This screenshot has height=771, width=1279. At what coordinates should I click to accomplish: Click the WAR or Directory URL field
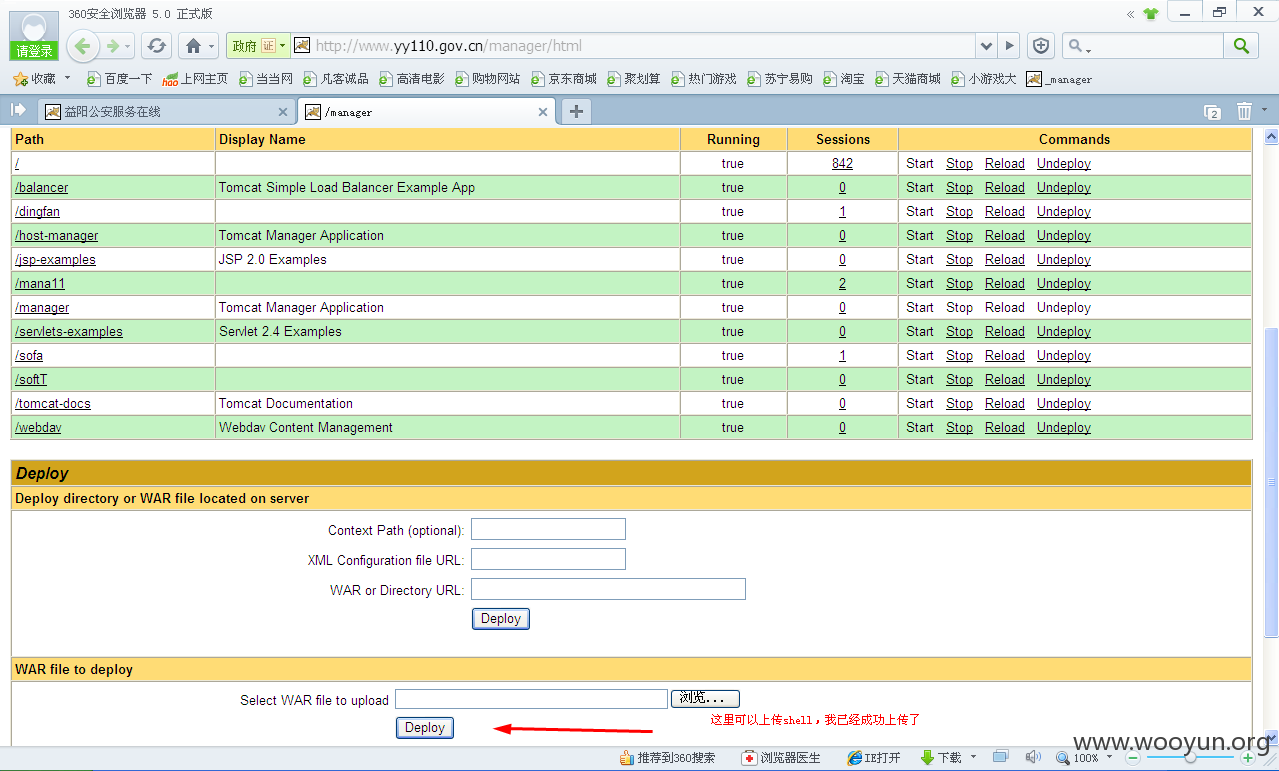608,589
